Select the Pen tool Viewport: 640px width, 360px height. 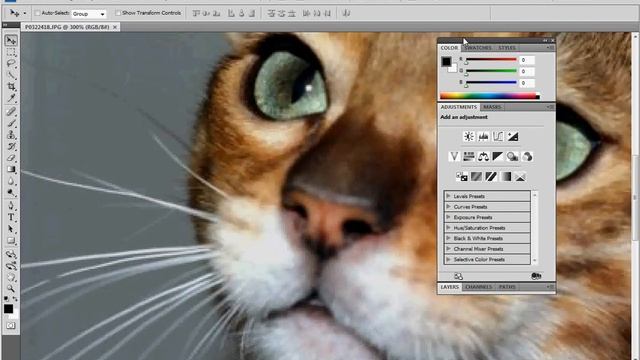click(x=11, y=205)
